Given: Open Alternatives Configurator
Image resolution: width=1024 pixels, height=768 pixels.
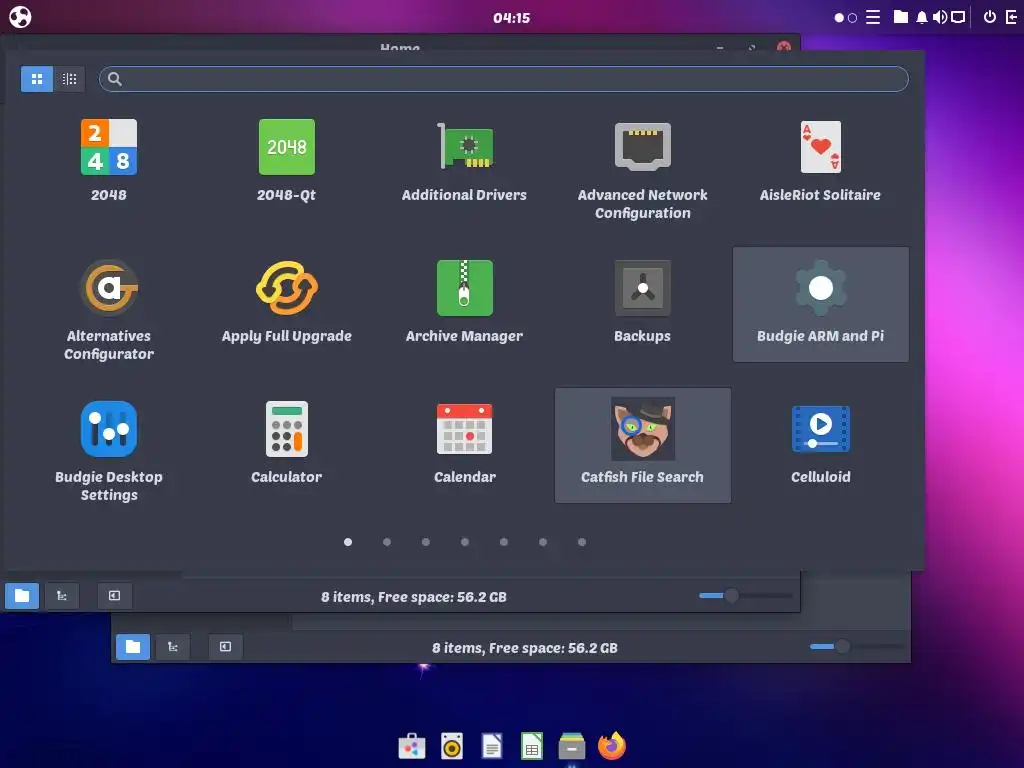Looking at the screenshot, I should [x=108, y=309].
